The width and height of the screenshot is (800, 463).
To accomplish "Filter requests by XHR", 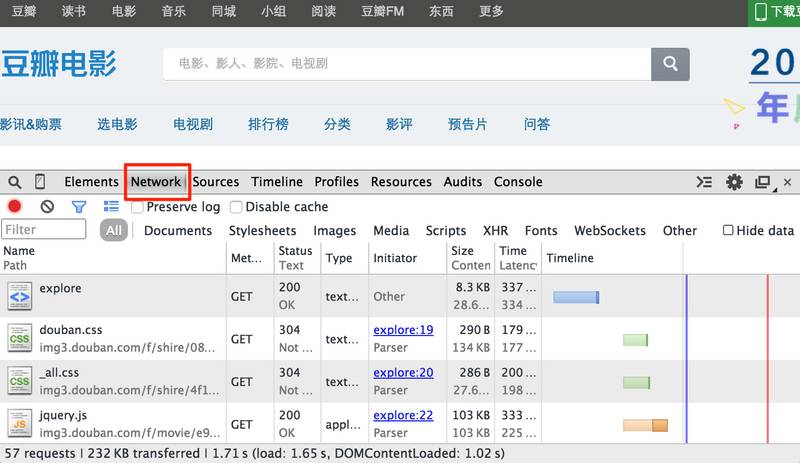I will pos(495,231).
